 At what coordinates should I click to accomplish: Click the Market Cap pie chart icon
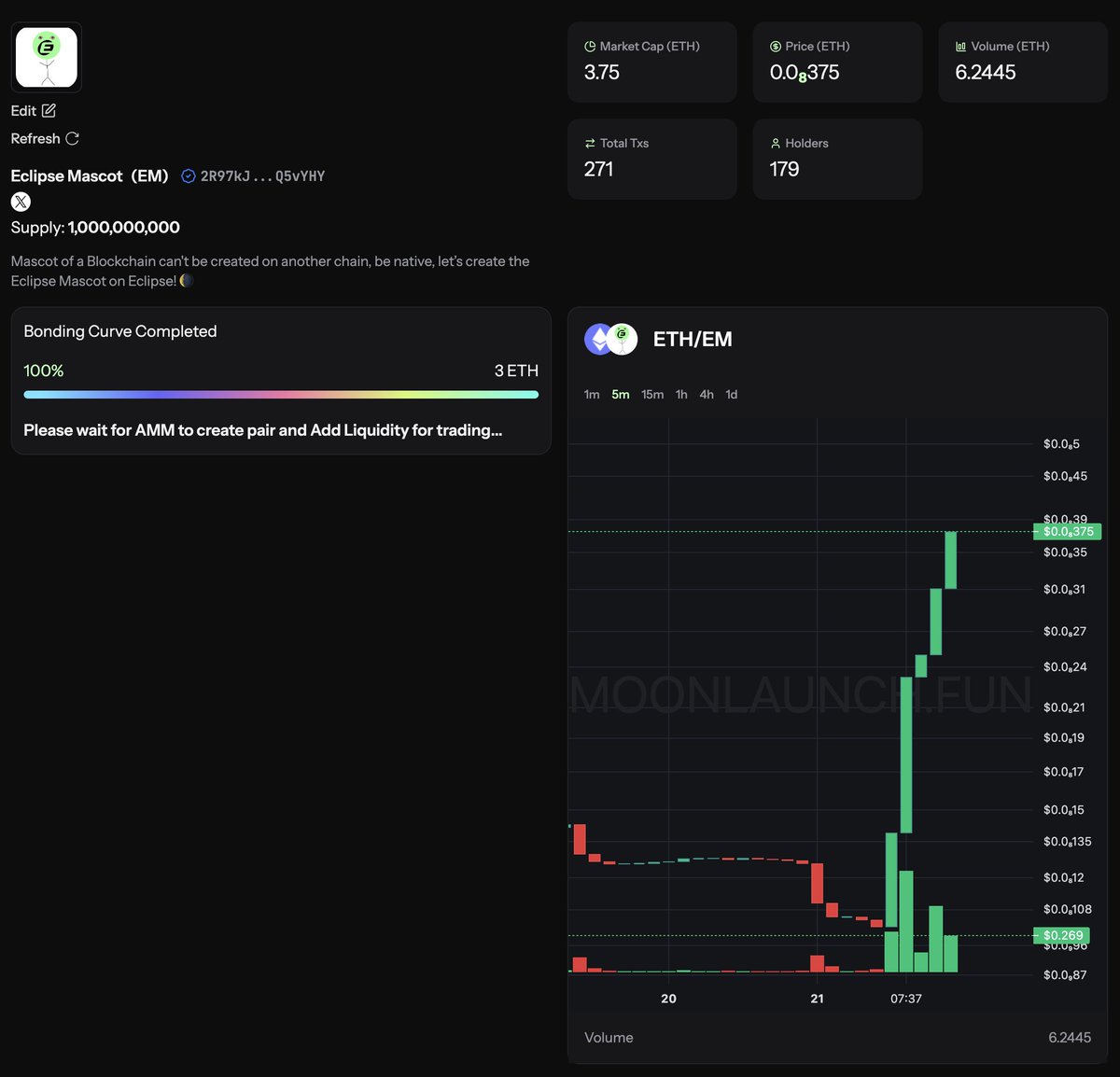(x=590, y=46)
